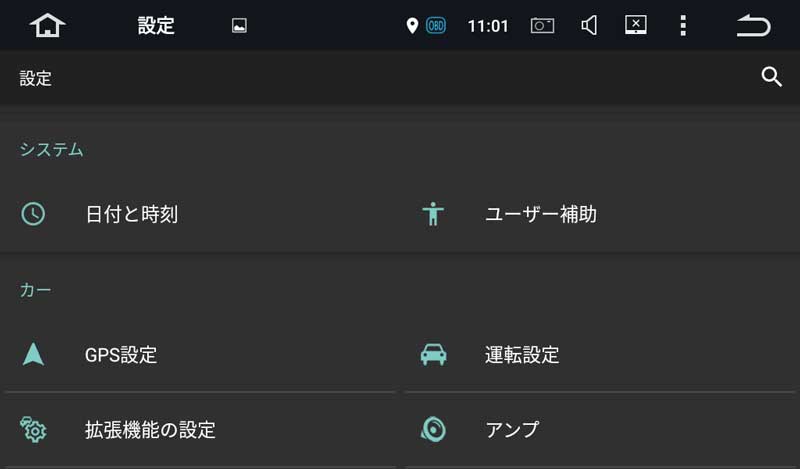
Task: Search settings with magnifier icon
Action: 771,78
